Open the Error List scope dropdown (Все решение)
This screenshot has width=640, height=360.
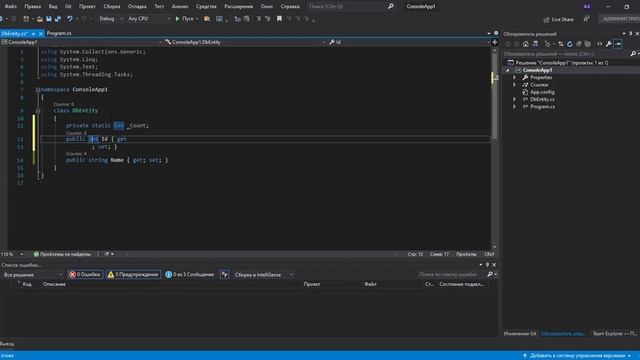click(33, 275)
